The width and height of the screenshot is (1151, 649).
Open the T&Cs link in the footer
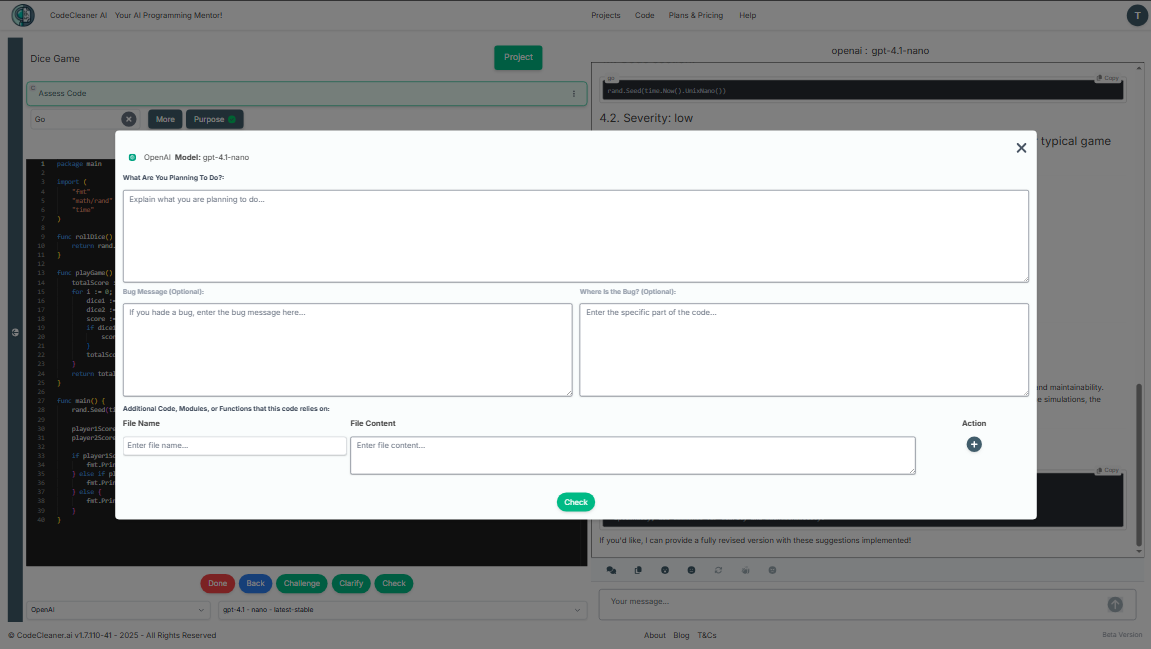tap(707, 636)
